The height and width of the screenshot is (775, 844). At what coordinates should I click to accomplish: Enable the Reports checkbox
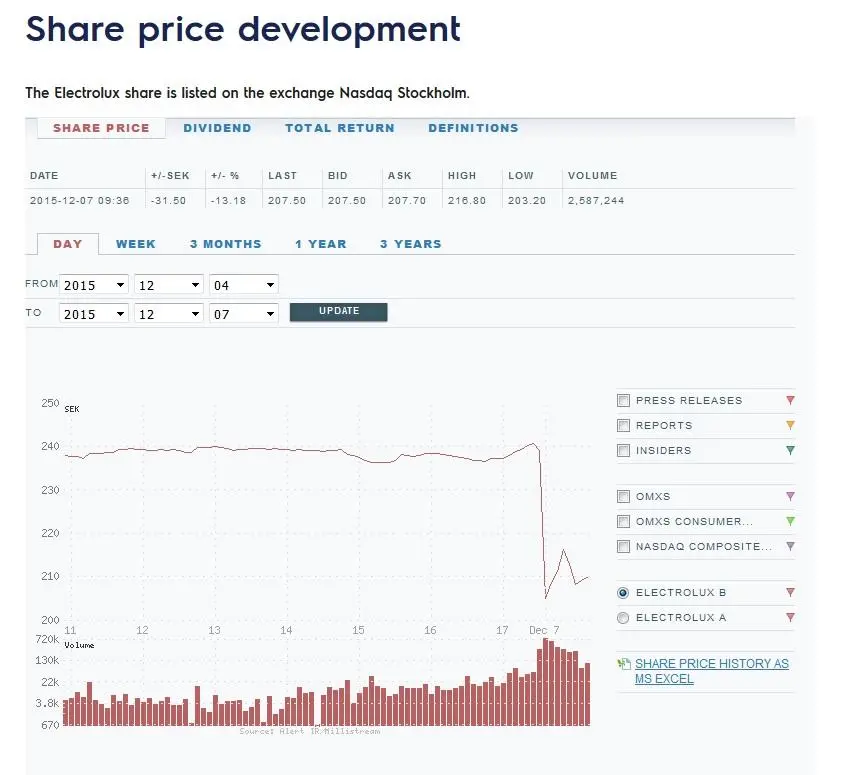click(x=623, y=426)
